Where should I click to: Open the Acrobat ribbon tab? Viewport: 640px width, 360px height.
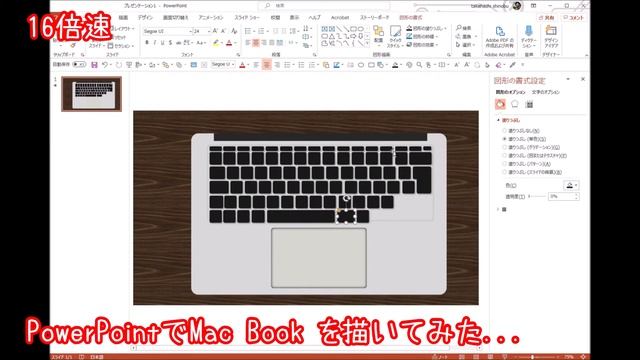coord(340,18)
